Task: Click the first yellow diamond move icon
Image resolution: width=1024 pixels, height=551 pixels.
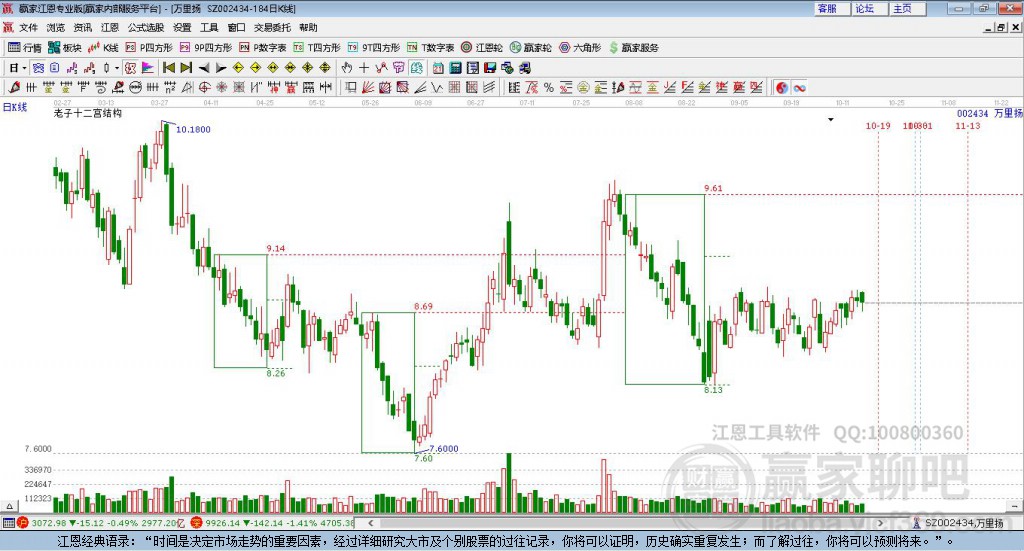Action: coord(238,68)
